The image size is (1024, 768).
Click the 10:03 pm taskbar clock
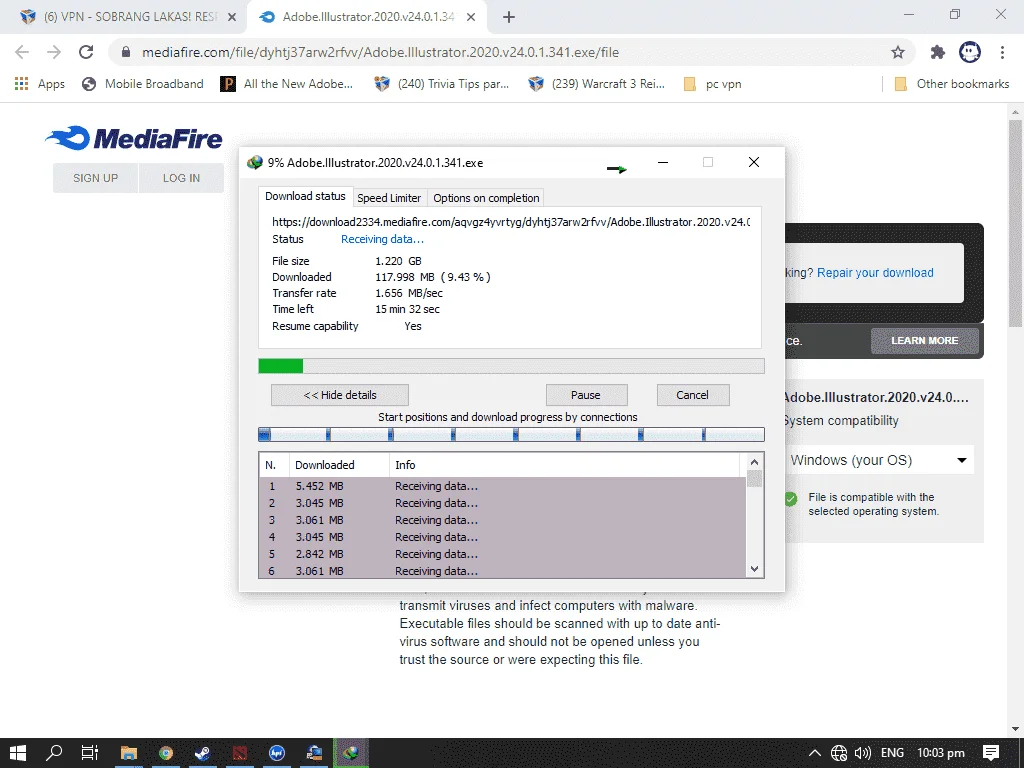pos(941,753)
